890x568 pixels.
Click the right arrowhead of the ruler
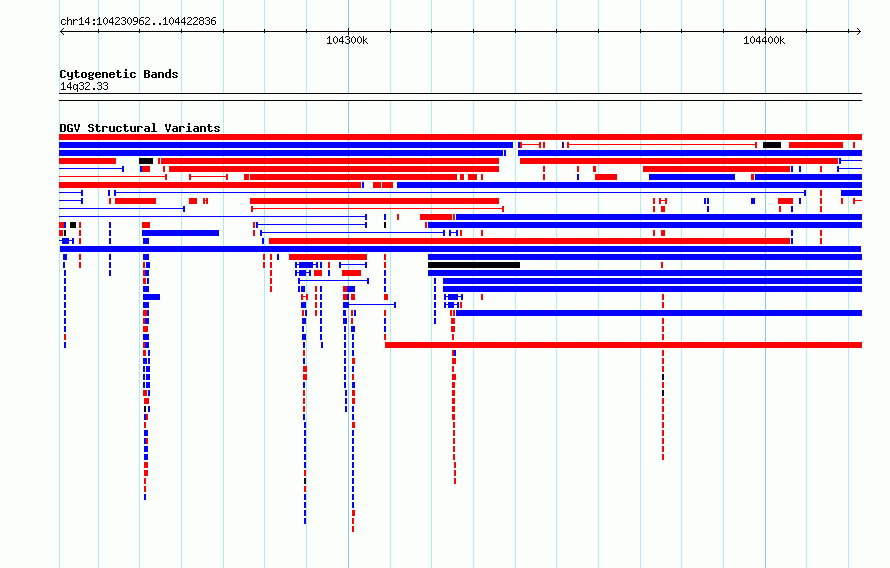859,32
